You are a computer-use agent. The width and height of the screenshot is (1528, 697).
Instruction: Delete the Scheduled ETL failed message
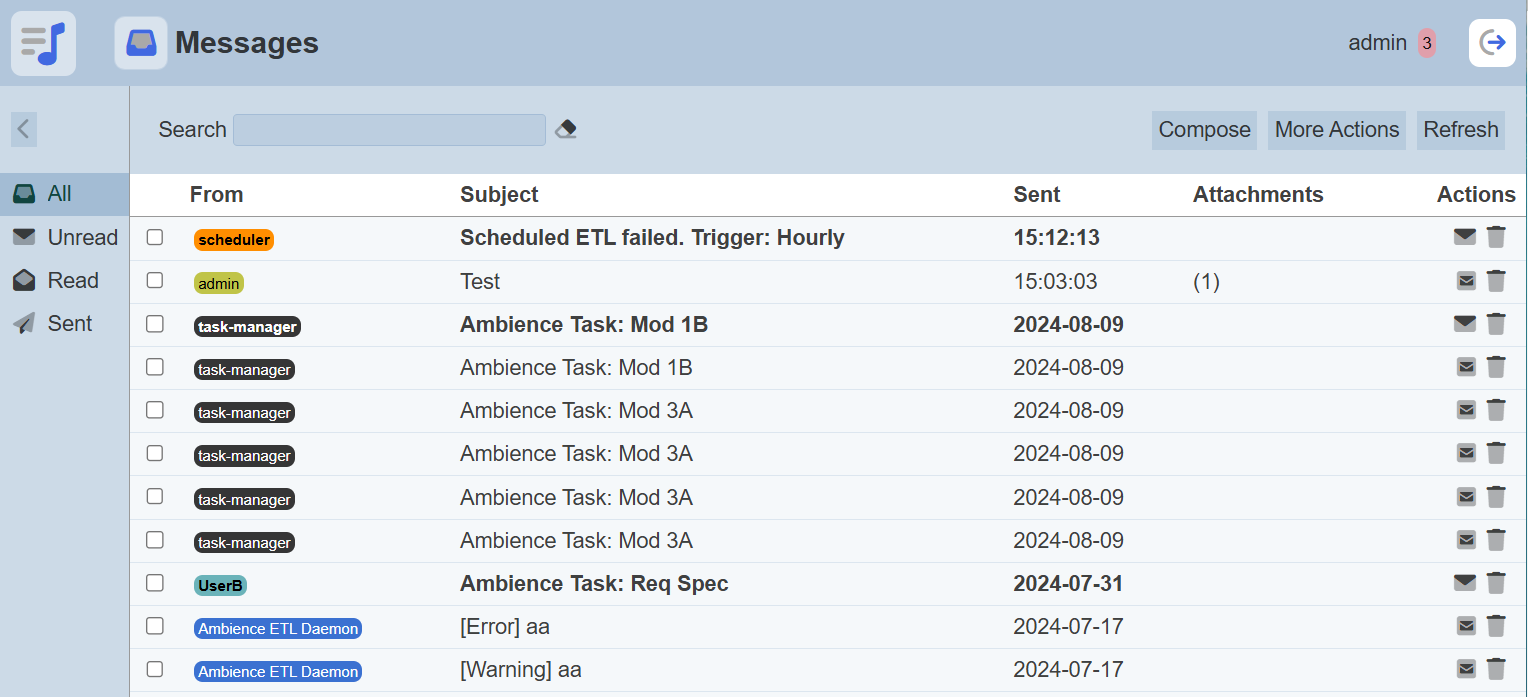click(1496, 237)
